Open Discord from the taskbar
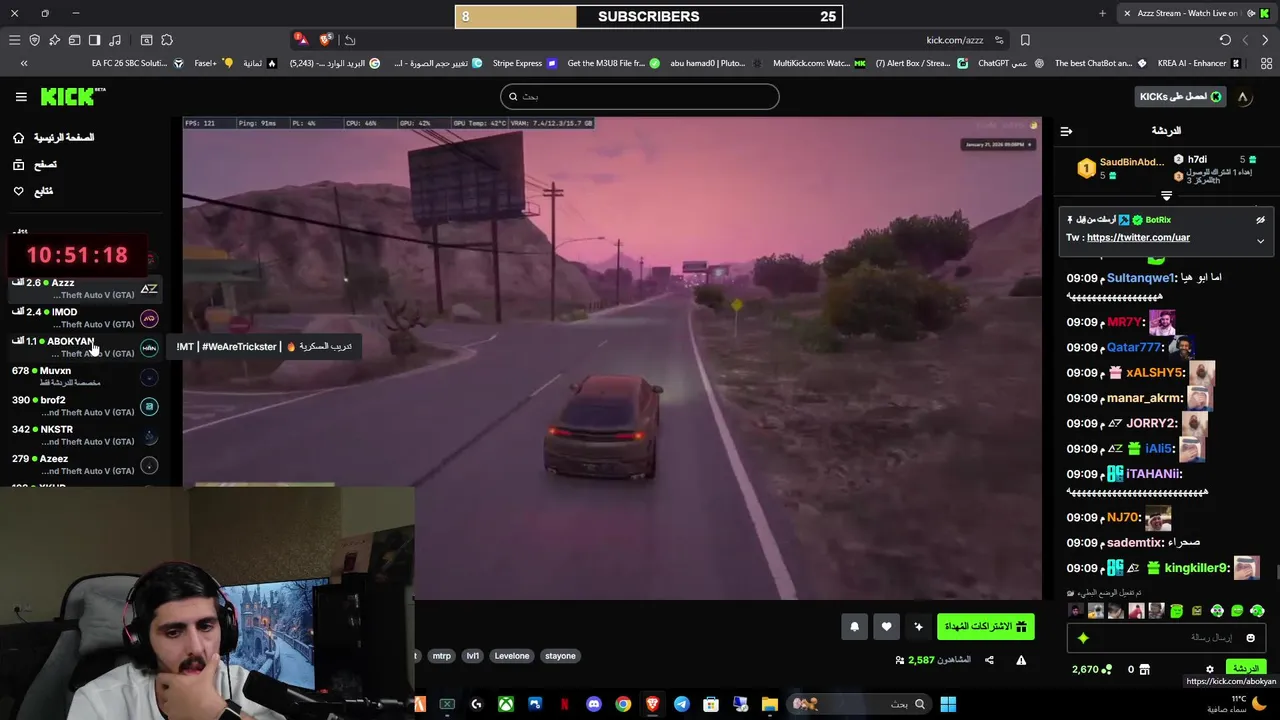Image resolution: width=1280 pixels, height=720 pixels. (594, 704)
